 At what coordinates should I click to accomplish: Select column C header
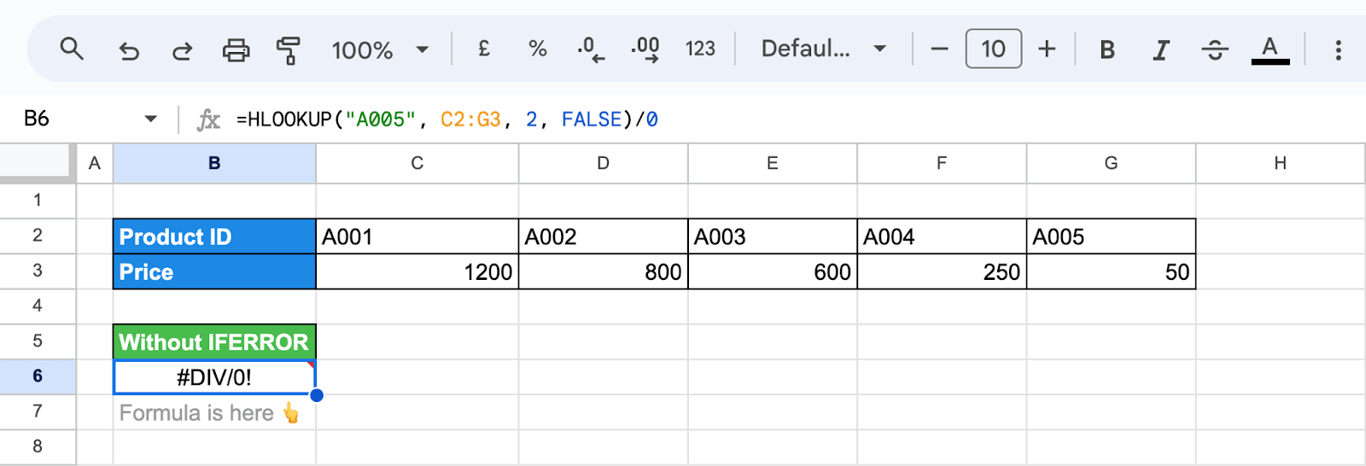(x=417, y=164)
